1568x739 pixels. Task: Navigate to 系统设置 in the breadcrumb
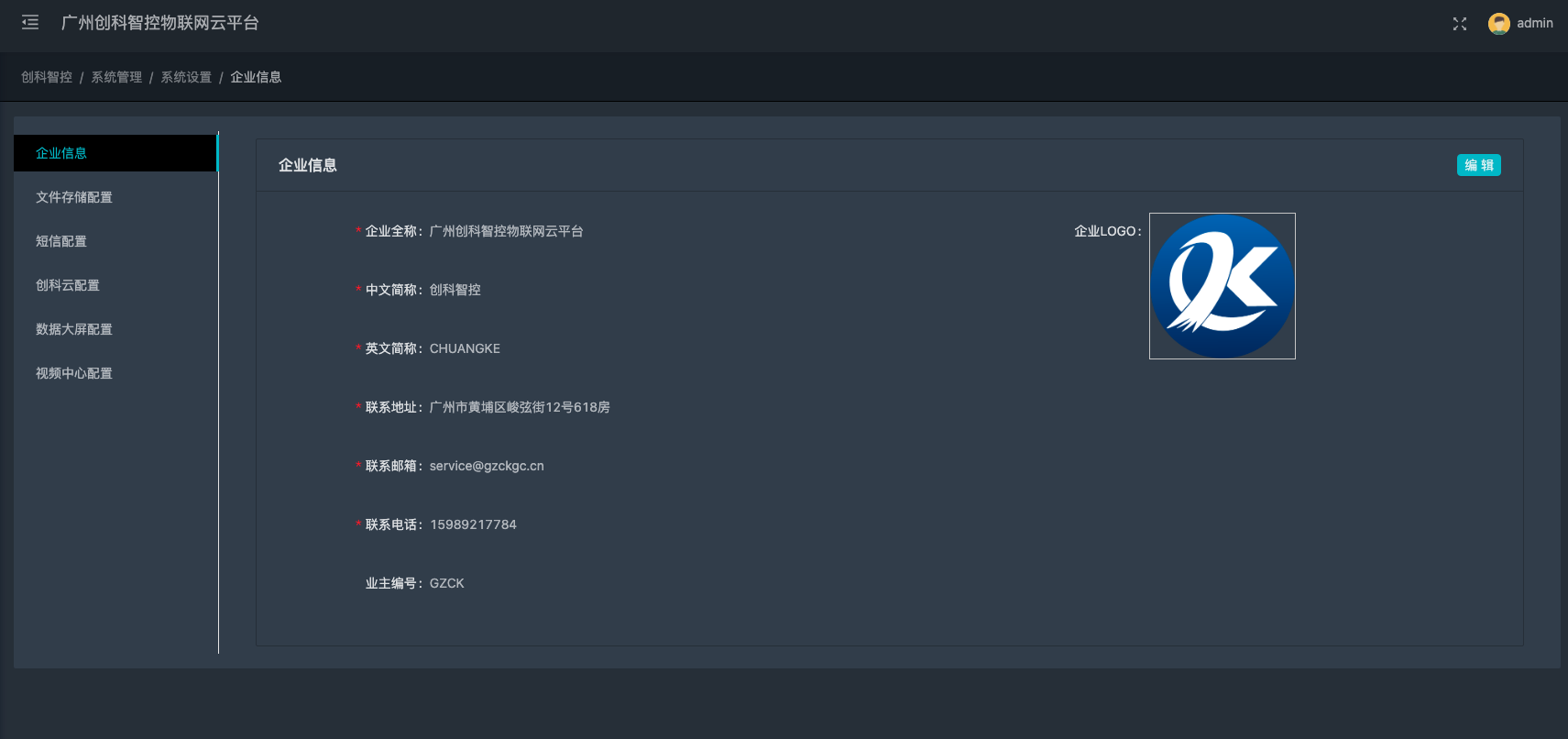[x=186, y=77]
